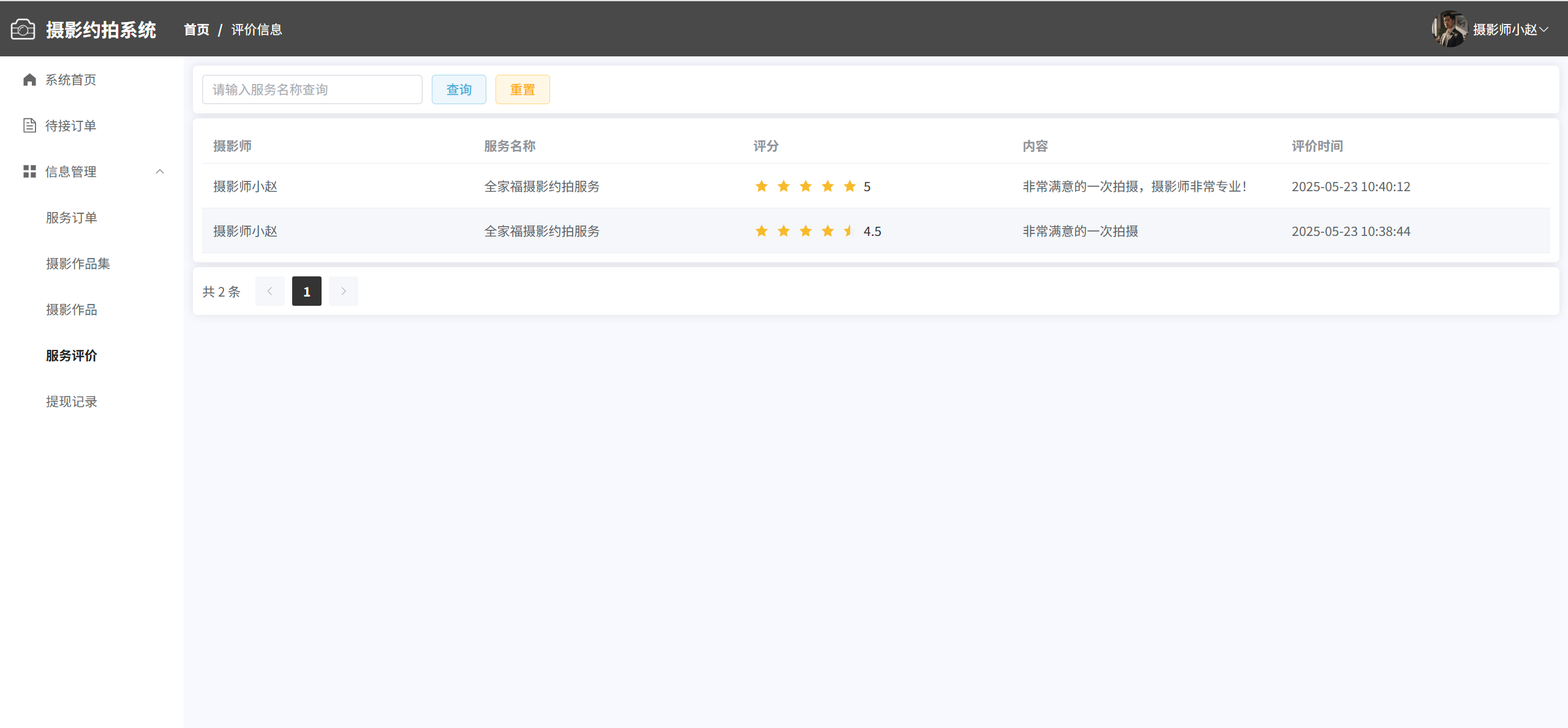Screen dimensions: 1568x728
Task: Collapse the 信息管理 menu chevron
Action: tap(160, 172)
